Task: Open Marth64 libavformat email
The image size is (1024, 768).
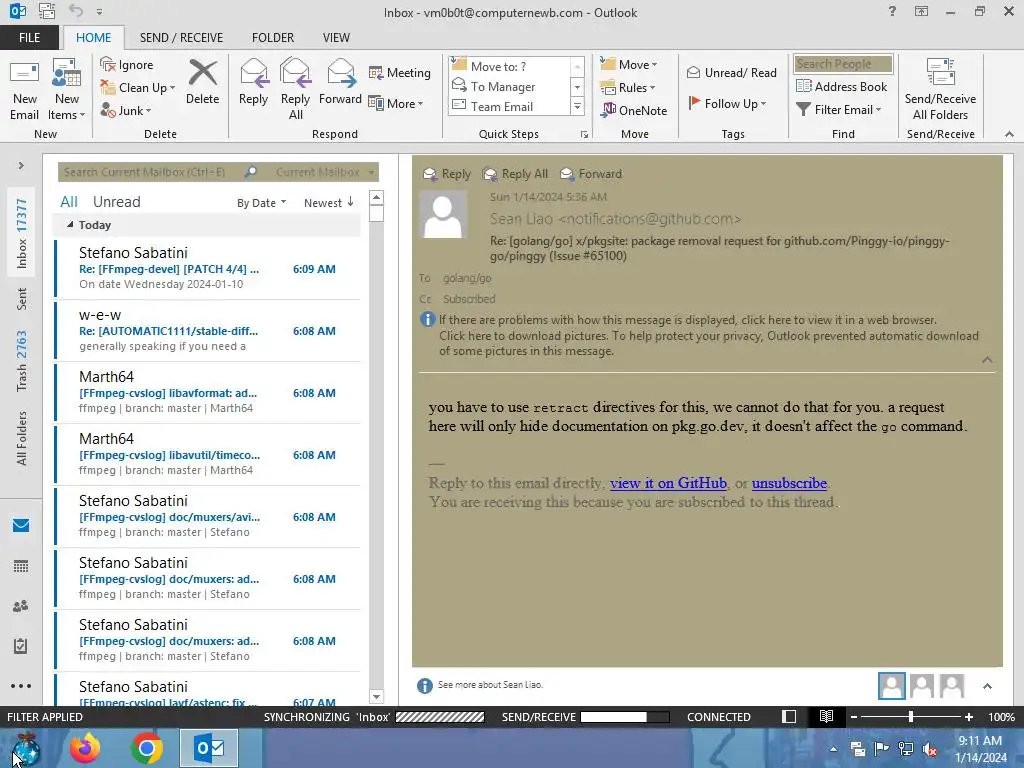Action: coord(208,393)
